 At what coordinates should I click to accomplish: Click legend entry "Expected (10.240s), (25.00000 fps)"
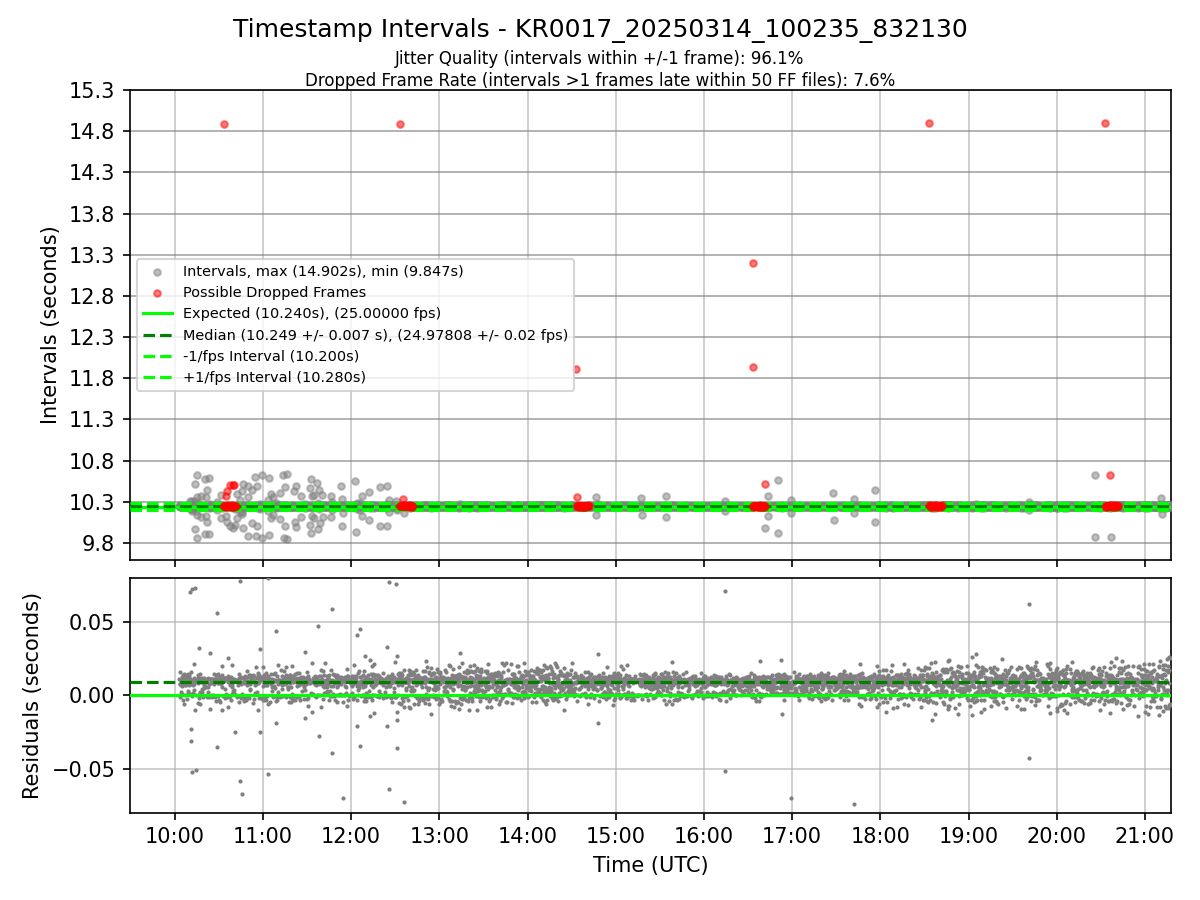(311, 313)
